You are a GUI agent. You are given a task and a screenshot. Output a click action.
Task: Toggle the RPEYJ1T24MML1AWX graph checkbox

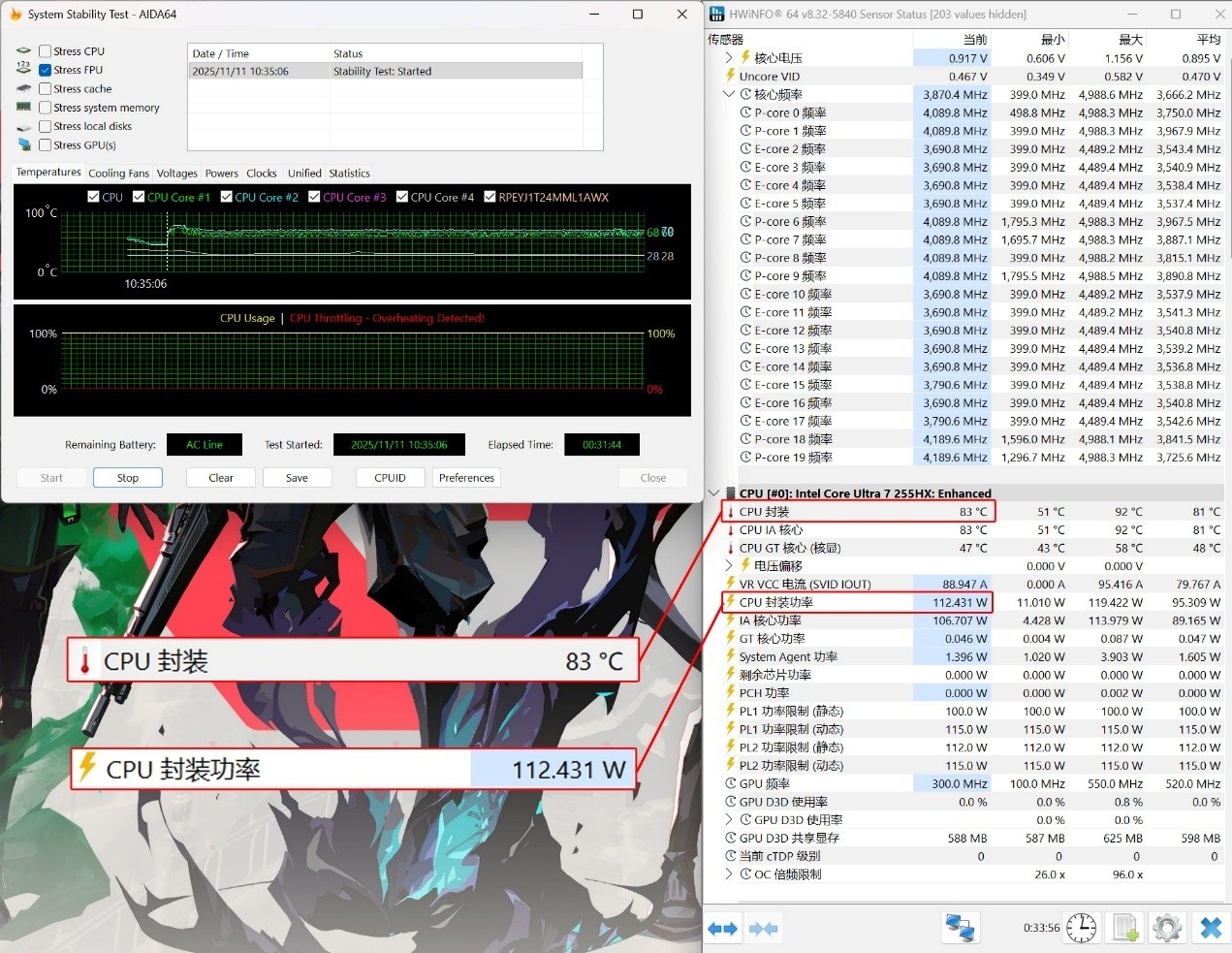coord(490,197)
